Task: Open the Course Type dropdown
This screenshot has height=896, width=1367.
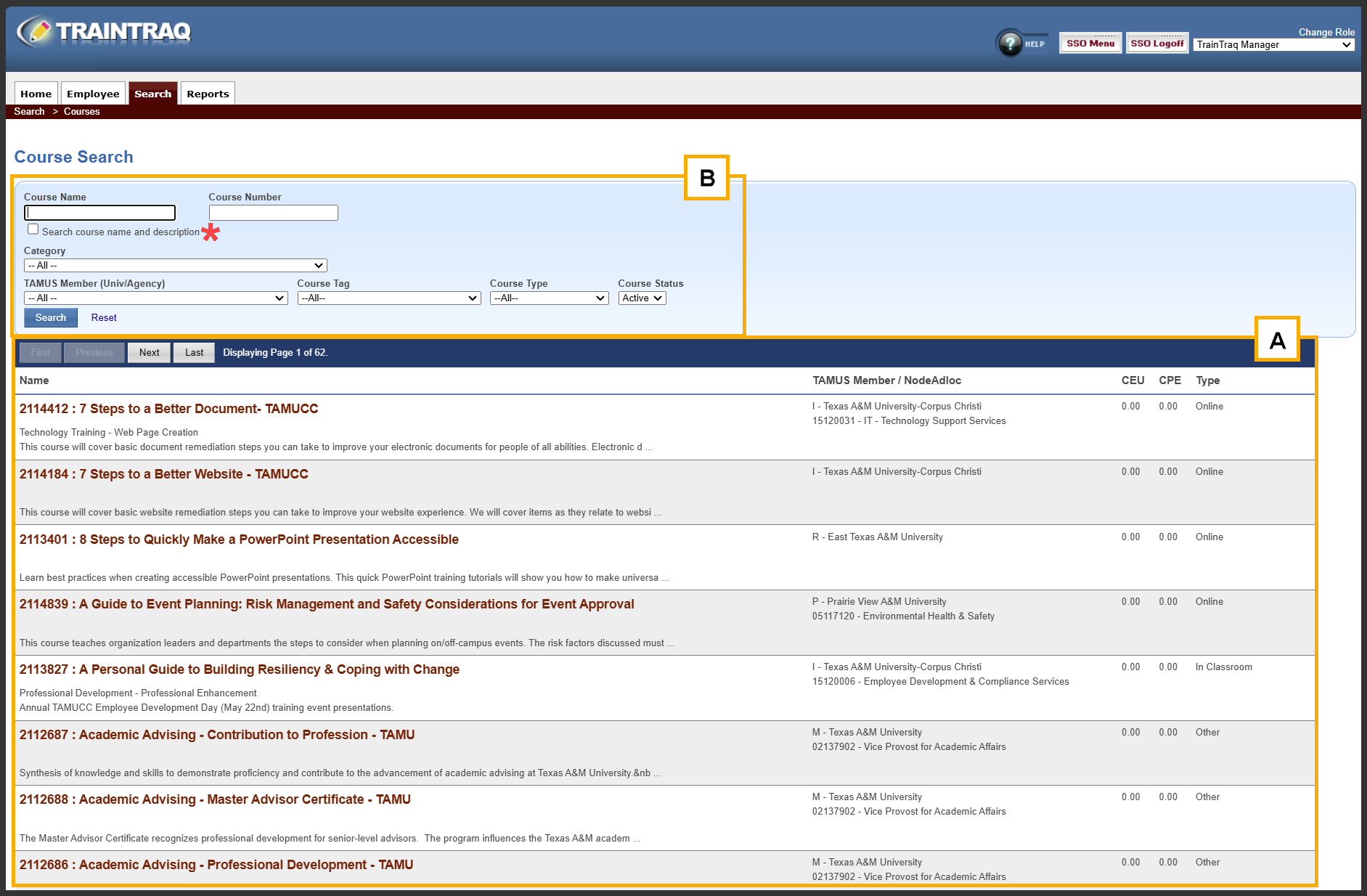Action: pyautogui.click(x=549, y=298)
